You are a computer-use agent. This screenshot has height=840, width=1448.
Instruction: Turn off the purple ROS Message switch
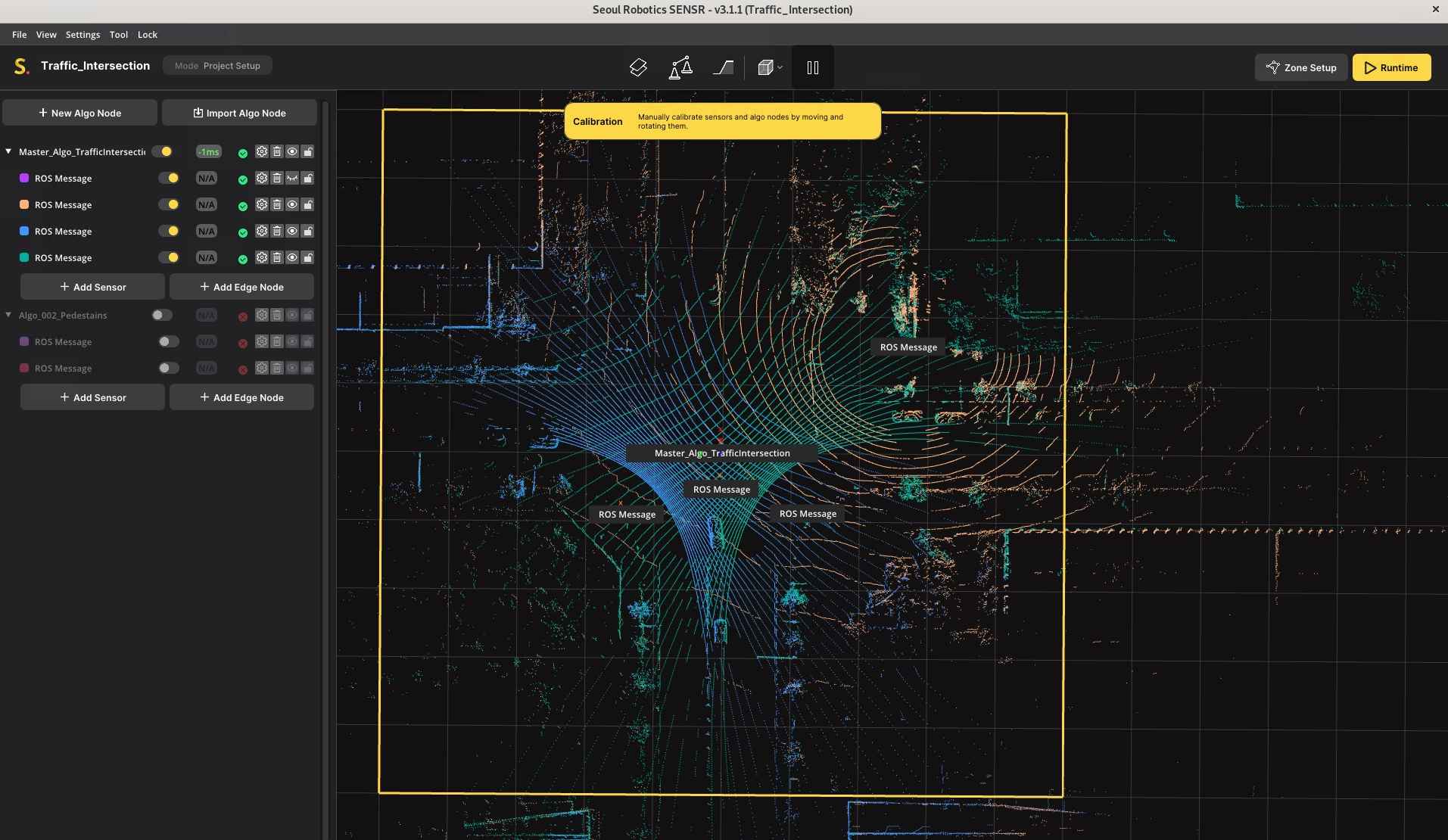point(169,178)
